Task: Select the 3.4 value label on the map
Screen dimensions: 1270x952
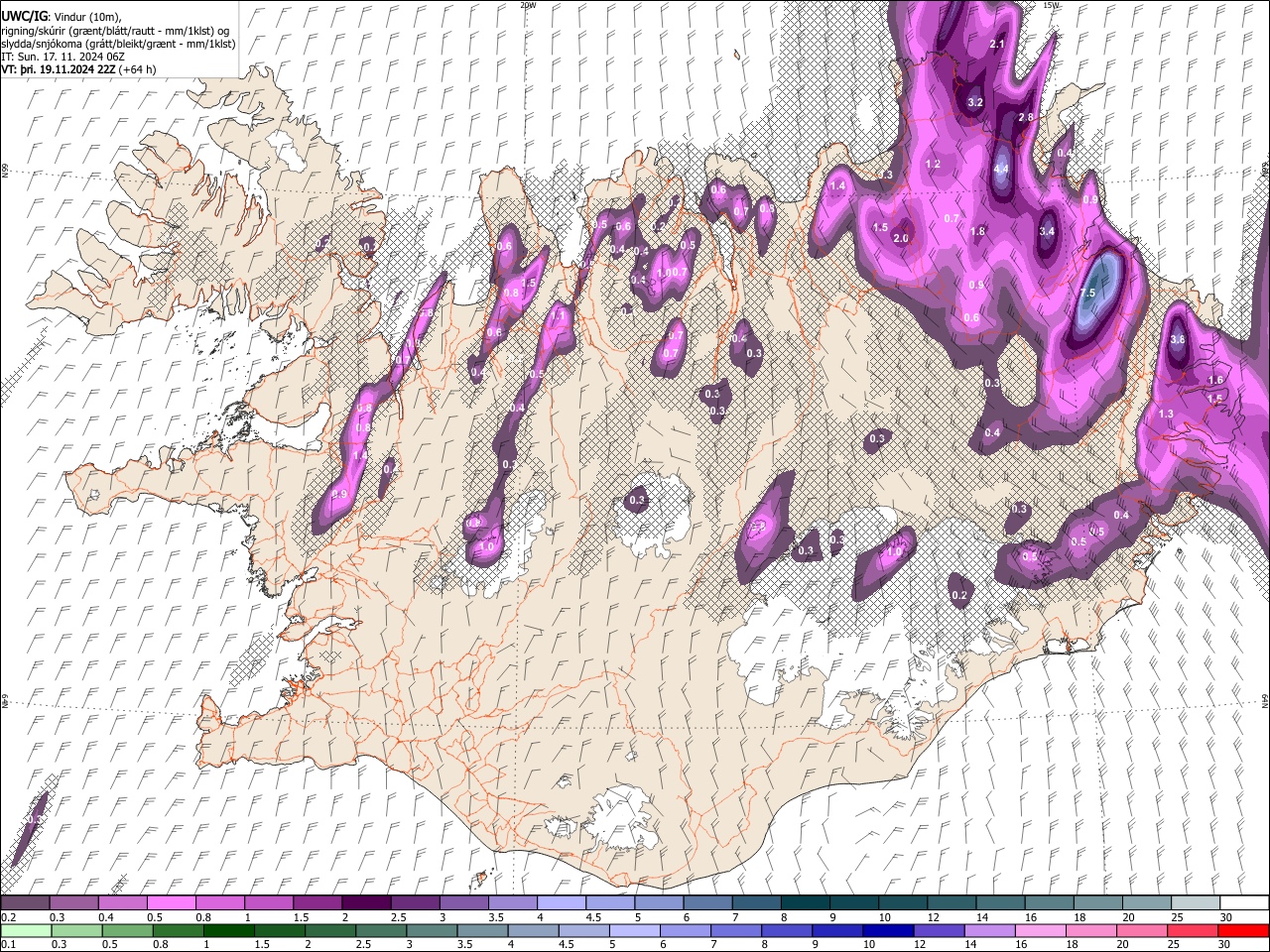Action: 1046,231
